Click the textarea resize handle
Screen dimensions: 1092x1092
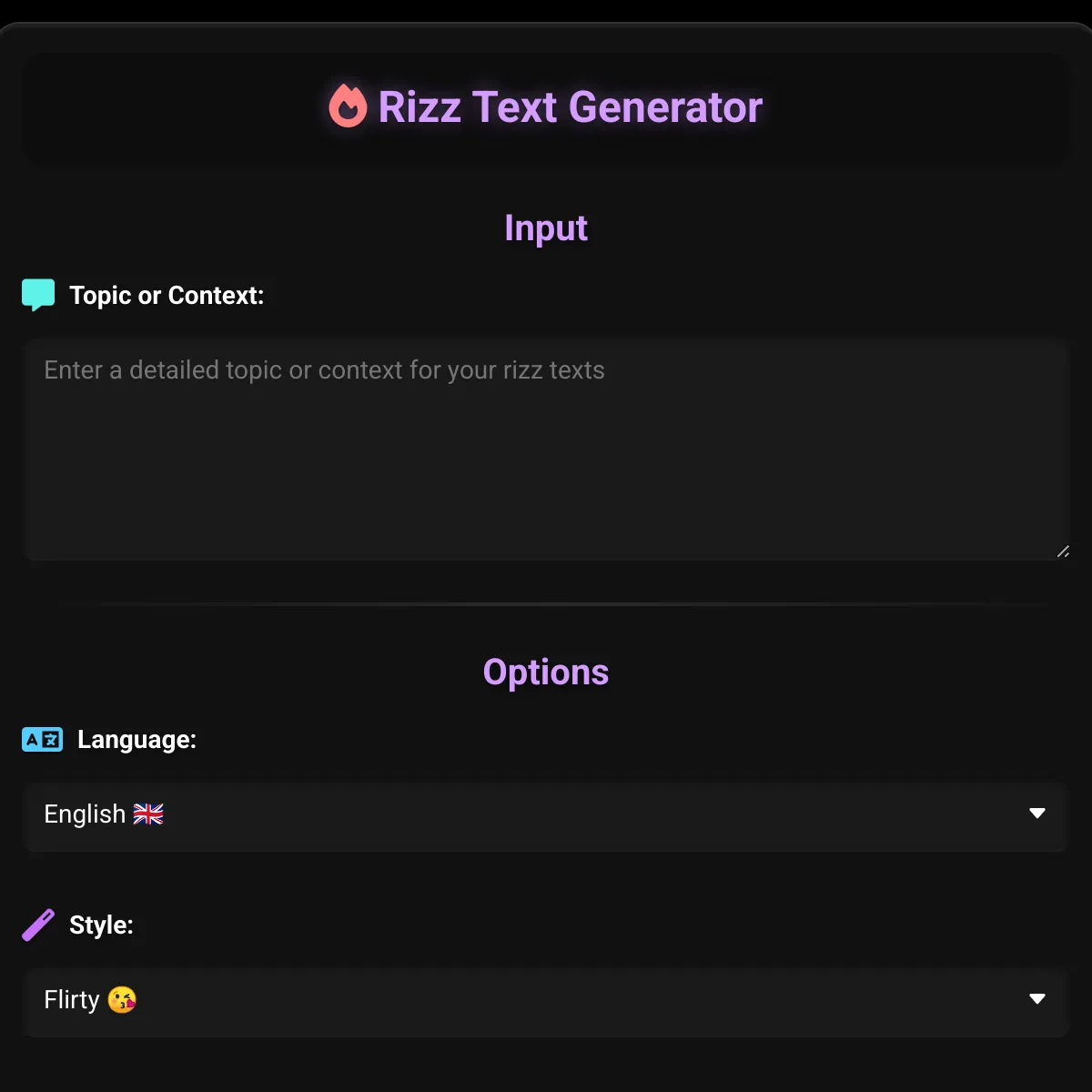[1063, 551]
